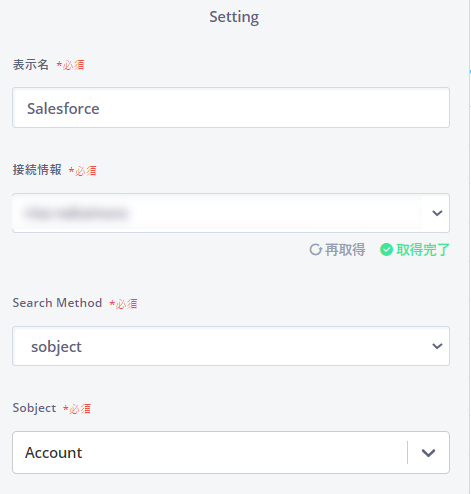
Task: Click the Sobject field label
Action: pyautogui.click(x=34, y=408)
